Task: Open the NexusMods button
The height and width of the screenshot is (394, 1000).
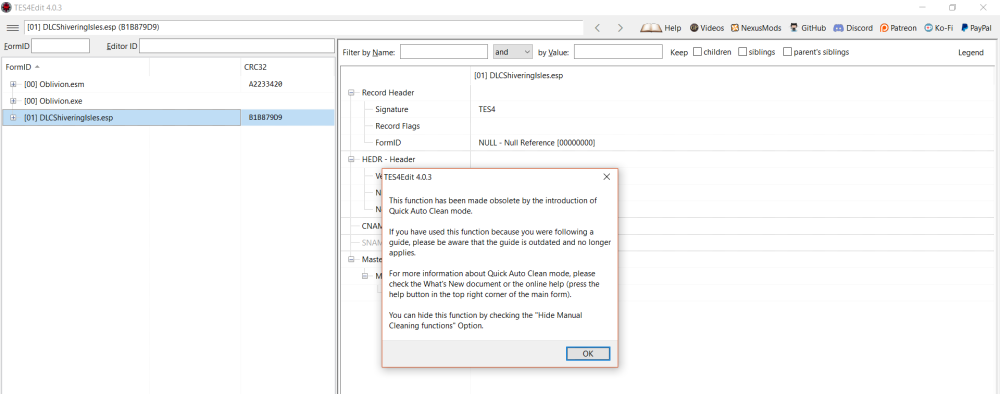Action: [x=756, y=28]
